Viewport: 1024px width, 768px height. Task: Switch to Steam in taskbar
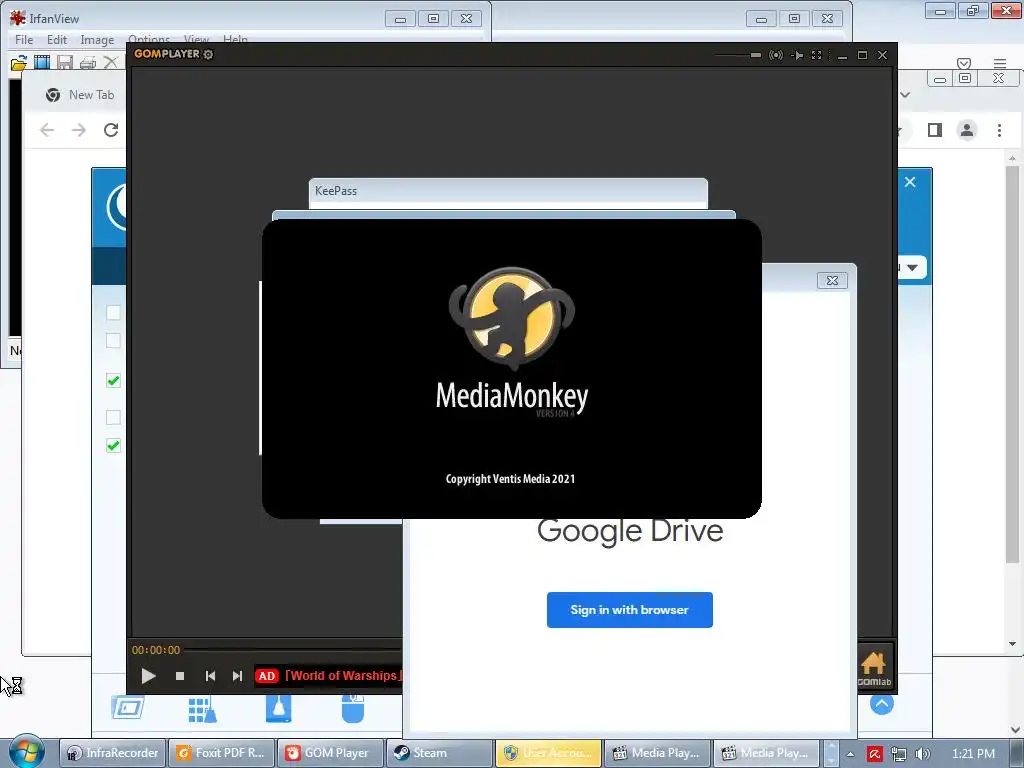pyautogui.click(x=439, y=753)
